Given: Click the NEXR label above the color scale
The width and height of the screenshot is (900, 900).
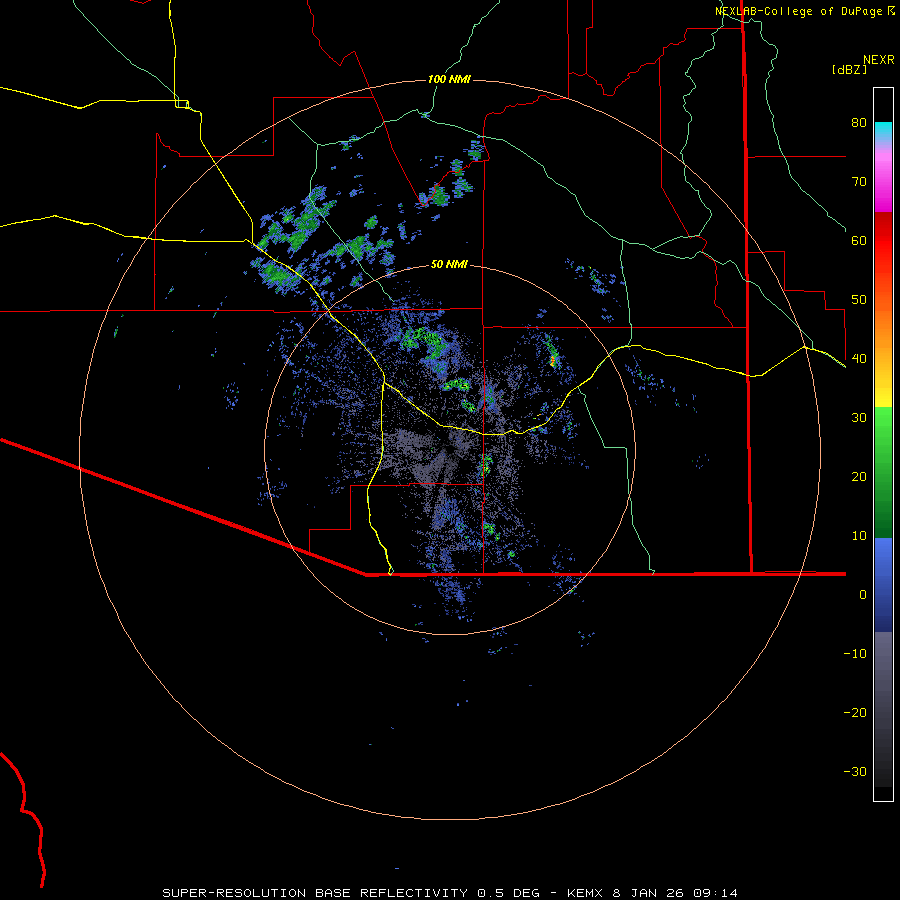Looking at the screenshot, I should pyautogui.click(x=879, y=60).
